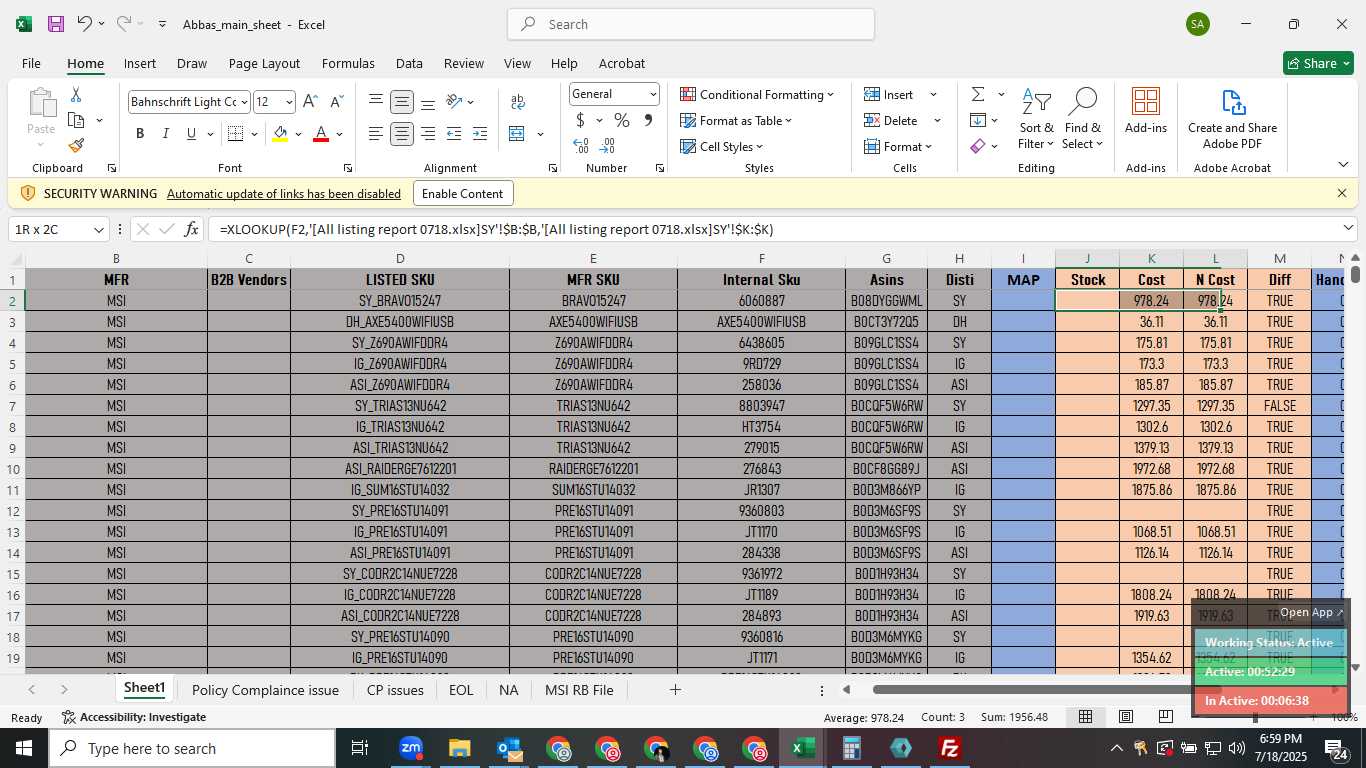Open the font size dropdown

(x=289, y=102)
